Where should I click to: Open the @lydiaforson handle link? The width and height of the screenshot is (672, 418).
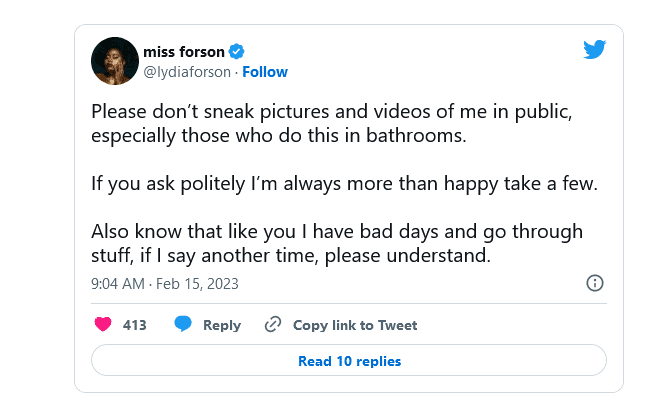click(188, 72)
